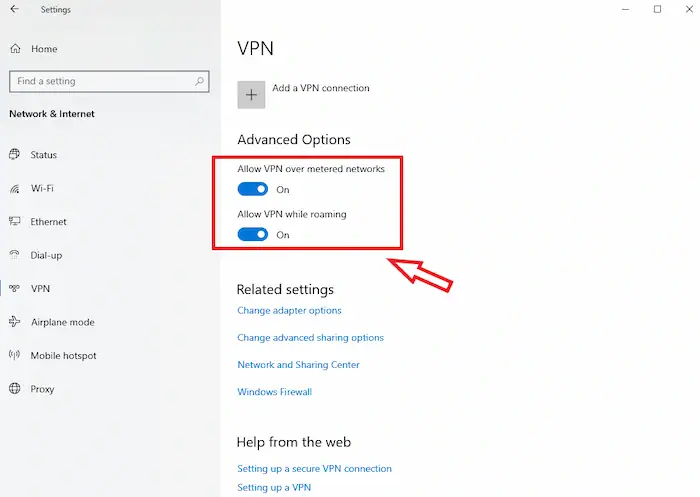The image size is (700, 497).
Task: Minimize the Settings window
Action: pyautogui.click(x=625, y=9)
